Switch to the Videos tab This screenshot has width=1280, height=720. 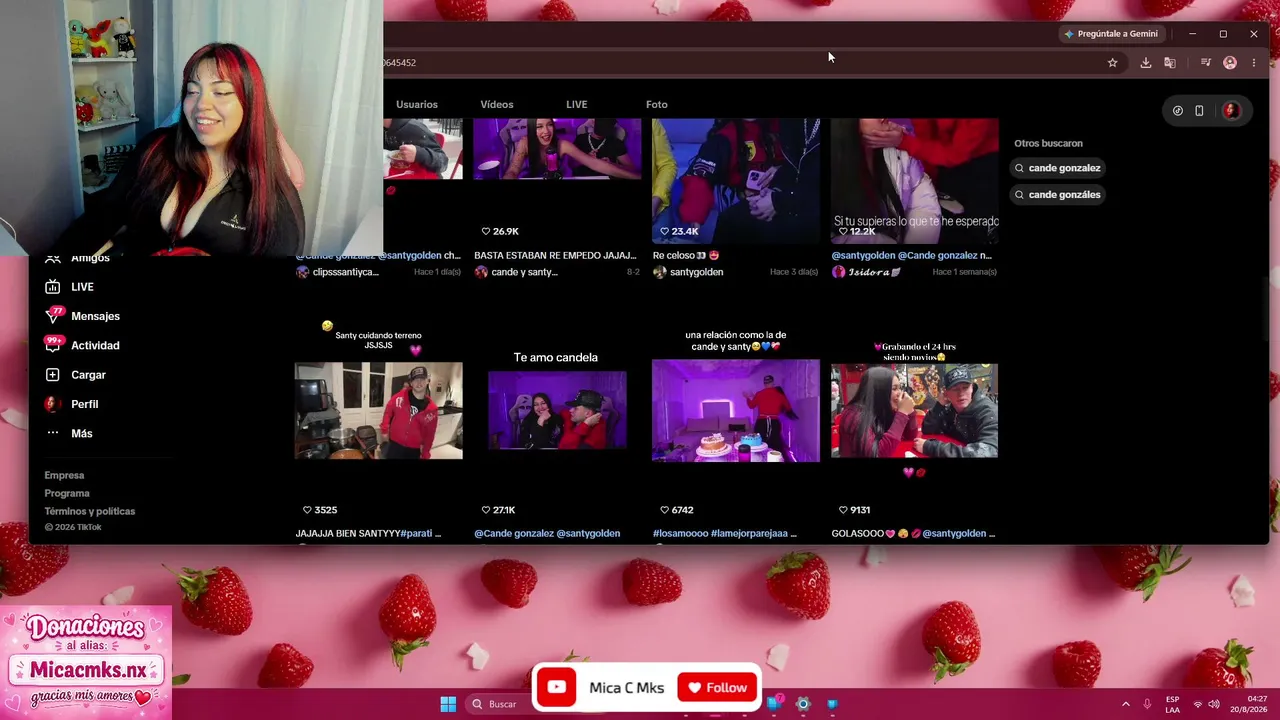coord(497,104)
